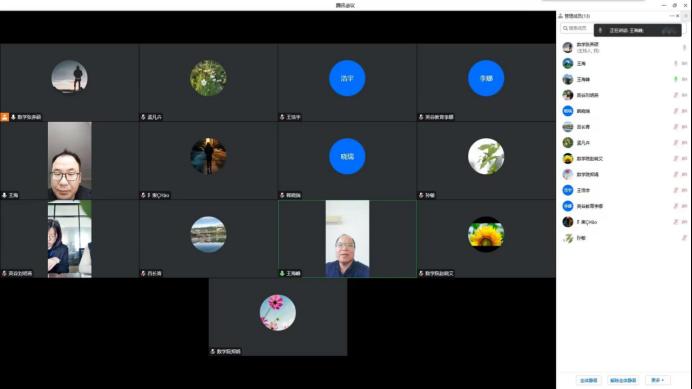Image resolution: width=692 pixels, height=389 pixels.
Task: Toggle the muted mic for the sunflower-avatar member in list
Action: pyautogui.click(x=676, y=159)
